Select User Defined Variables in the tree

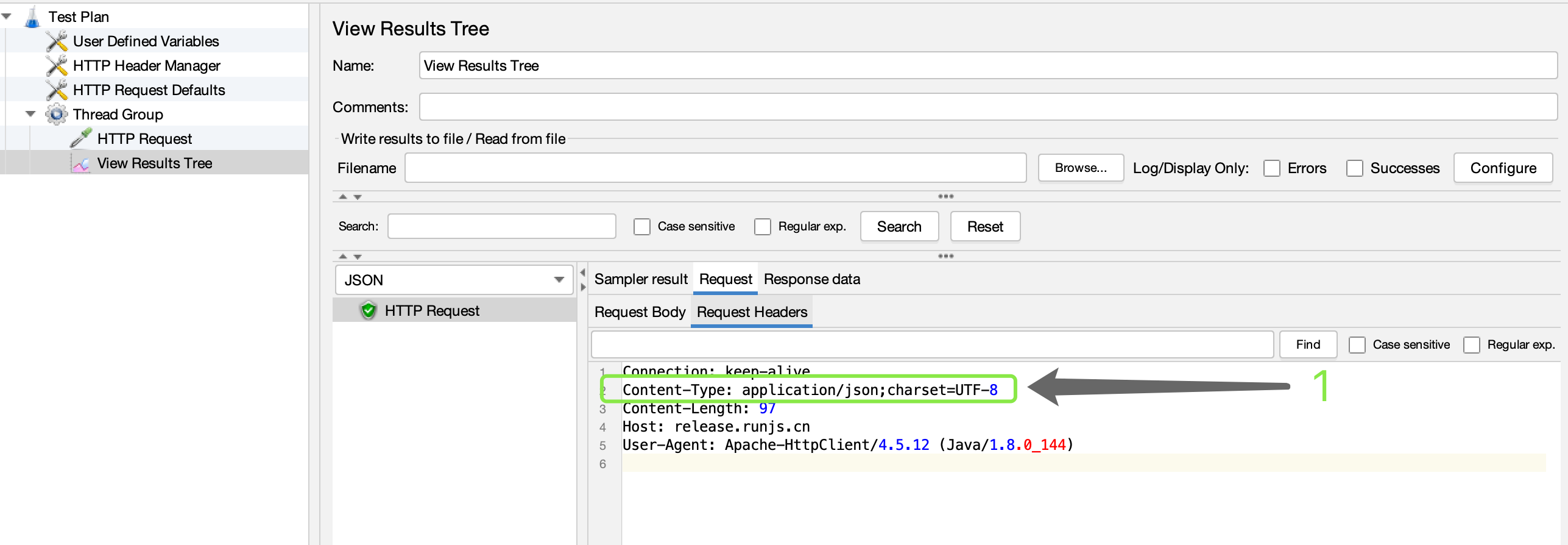(146, 41)
